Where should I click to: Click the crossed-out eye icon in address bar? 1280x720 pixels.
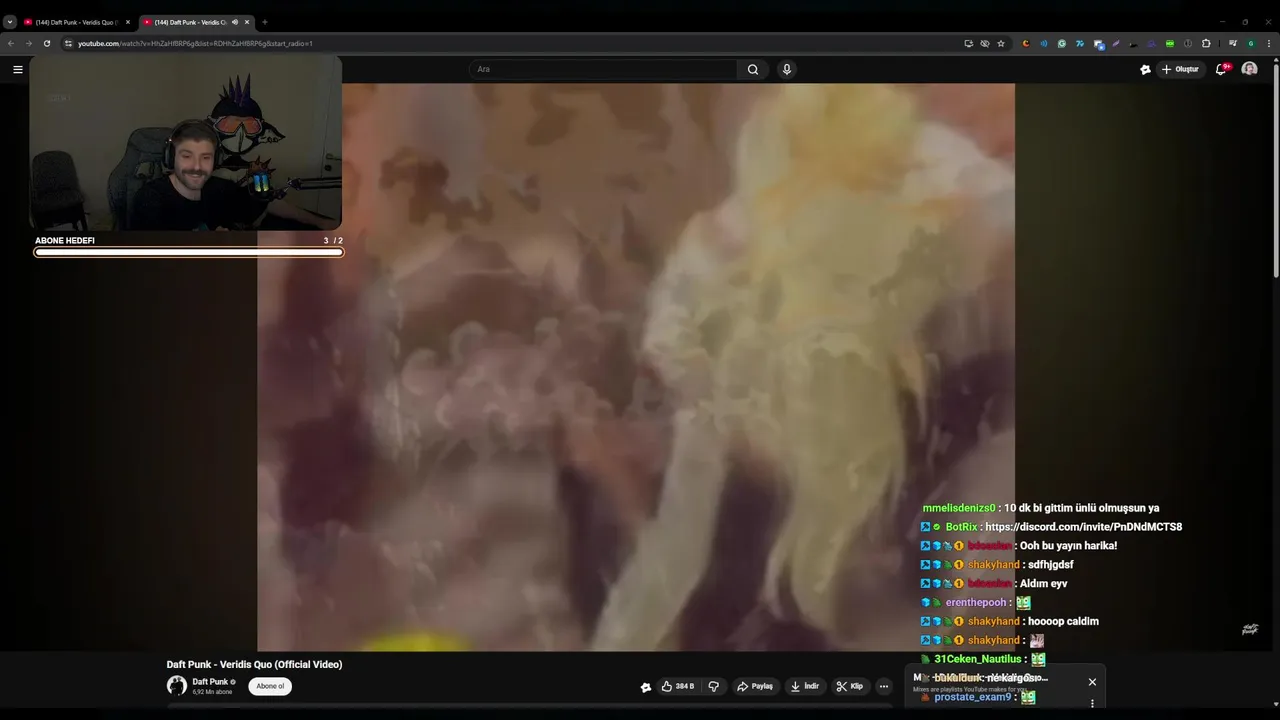point(985,43)
